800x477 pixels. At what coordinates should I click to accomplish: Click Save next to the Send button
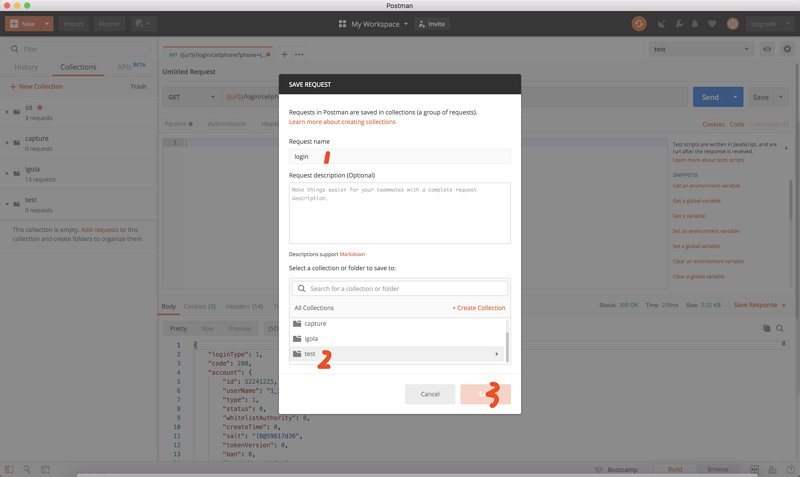pos(760,97)
